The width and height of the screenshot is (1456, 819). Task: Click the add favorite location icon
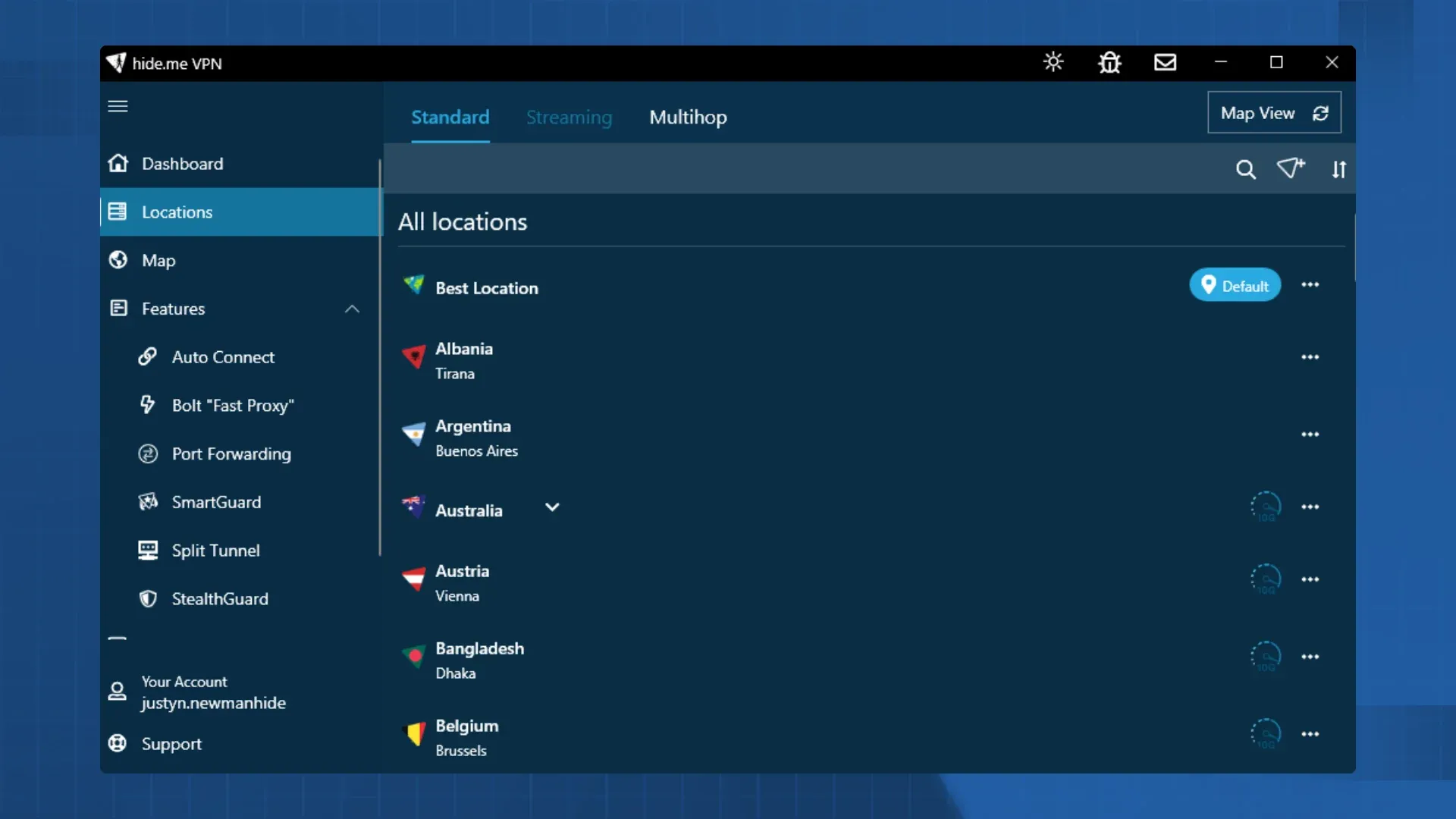click(1291, 168)
